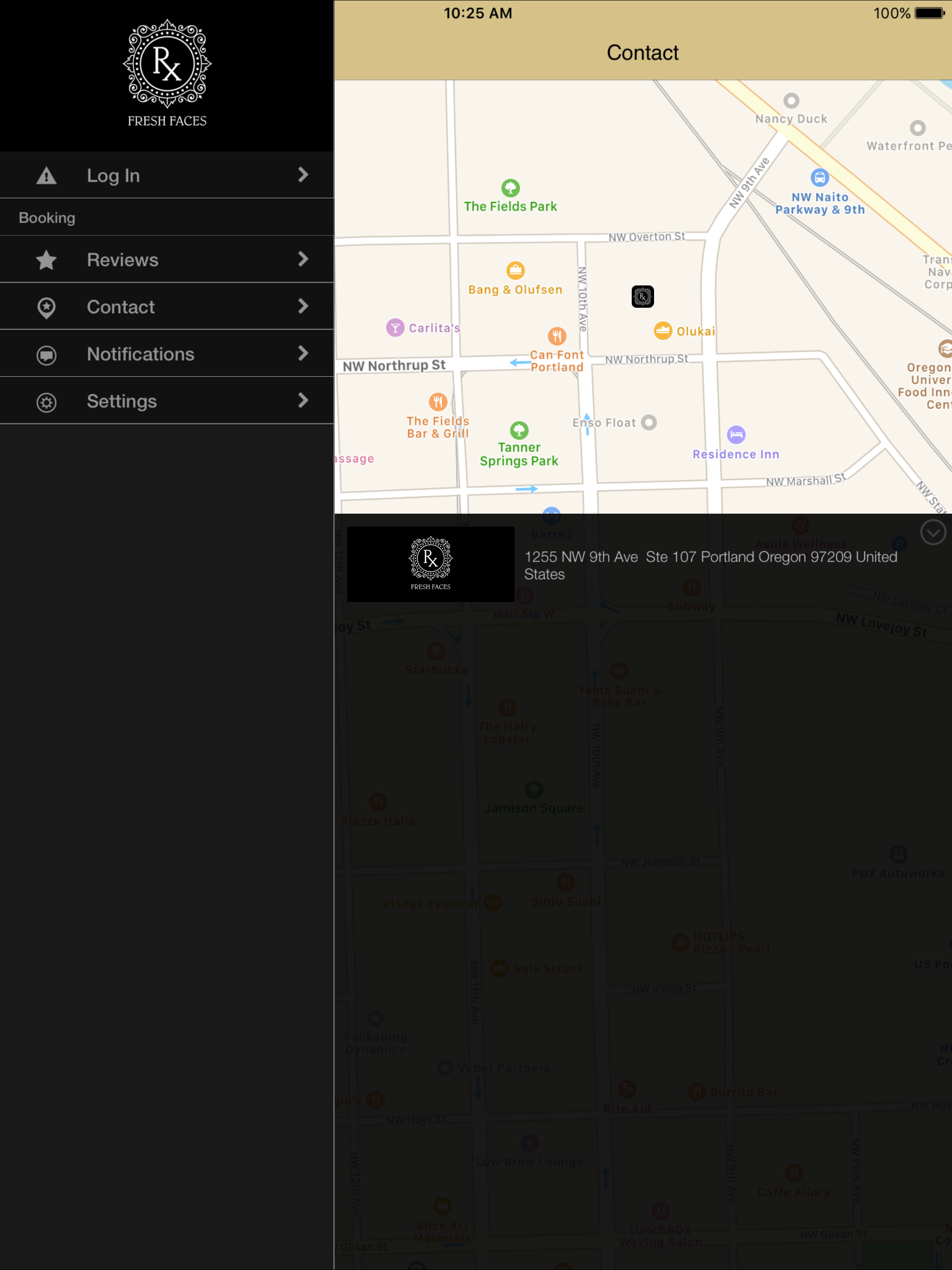Tap the Waterfront Pearl gray marker
Screen dimensions: 952x1270
point(918,128)
